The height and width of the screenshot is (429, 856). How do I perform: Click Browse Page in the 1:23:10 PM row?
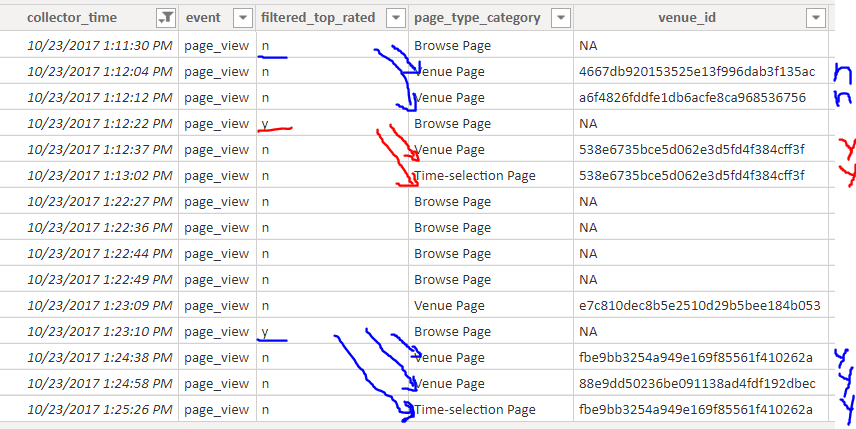click(452, 332)
